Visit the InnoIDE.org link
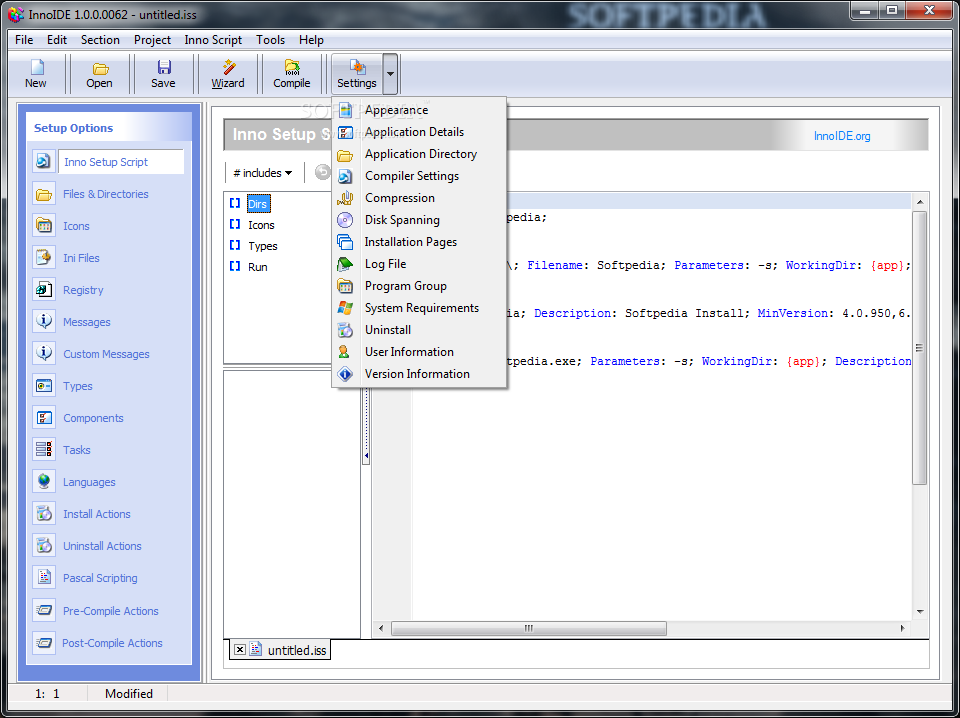 coord(842,136)
